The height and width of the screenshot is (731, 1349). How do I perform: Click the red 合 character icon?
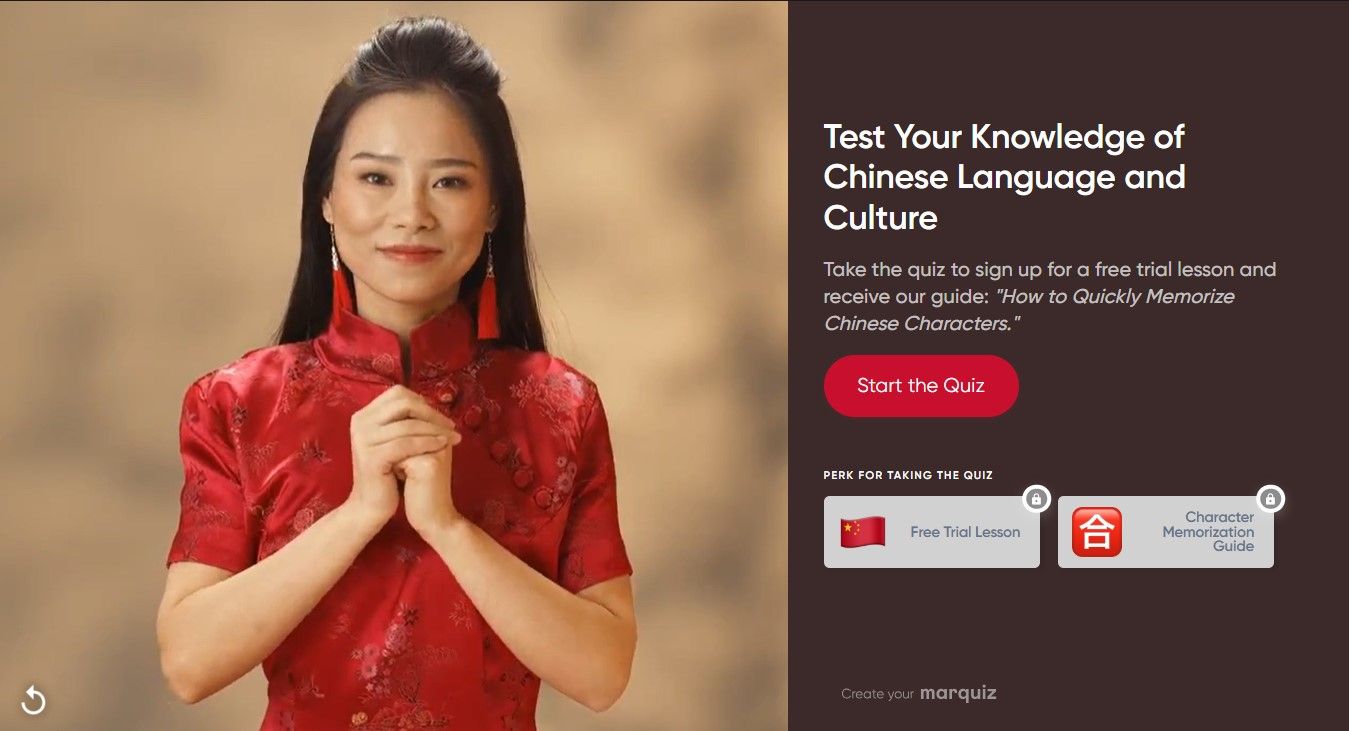point(1097,532)
